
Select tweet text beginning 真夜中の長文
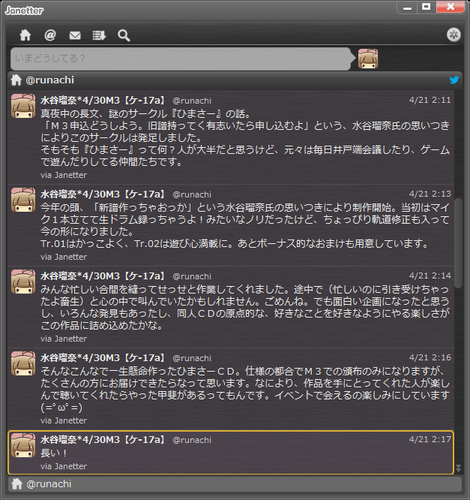245,138
